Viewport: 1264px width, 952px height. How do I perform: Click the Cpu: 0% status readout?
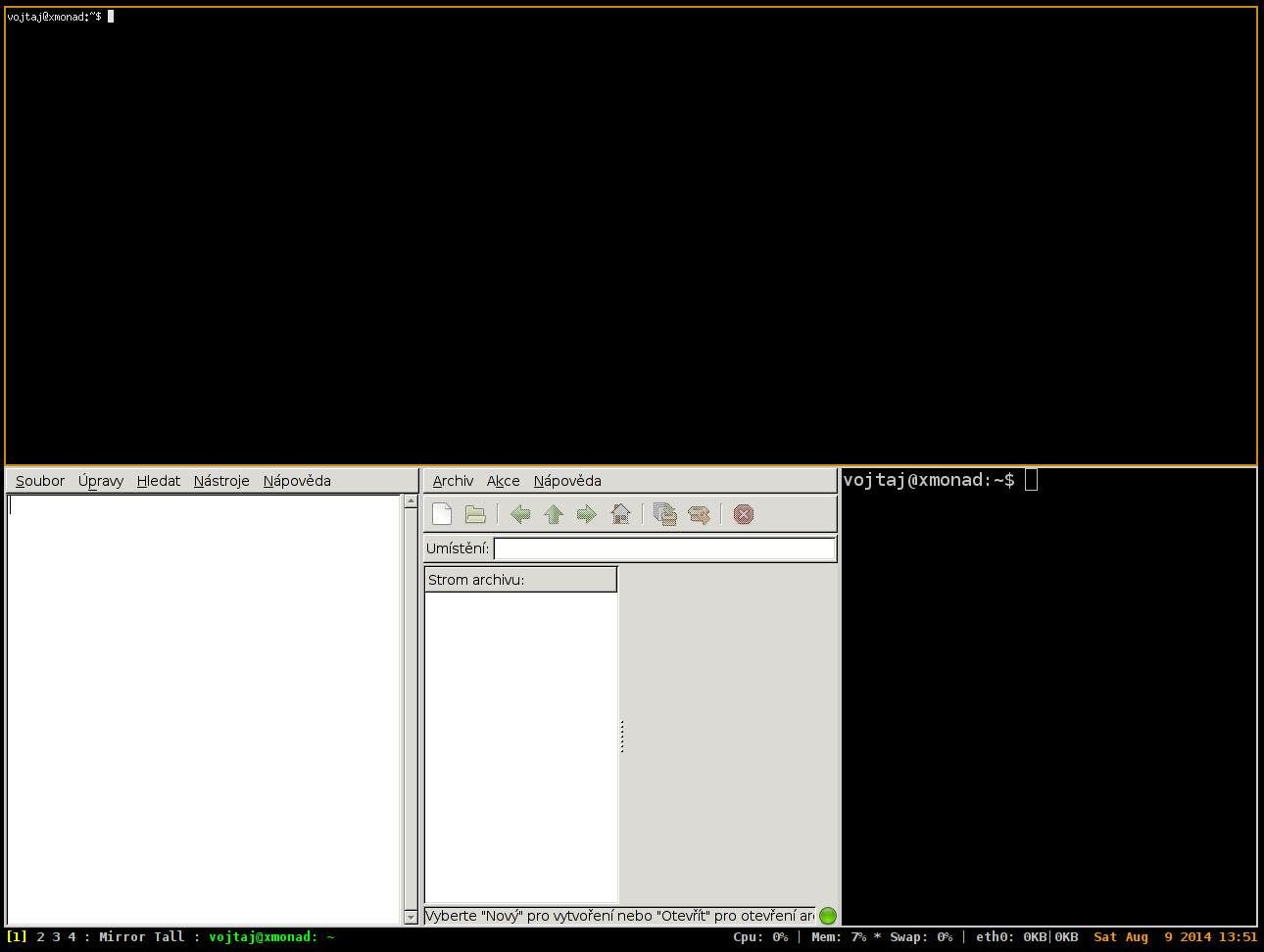(760, 937)
